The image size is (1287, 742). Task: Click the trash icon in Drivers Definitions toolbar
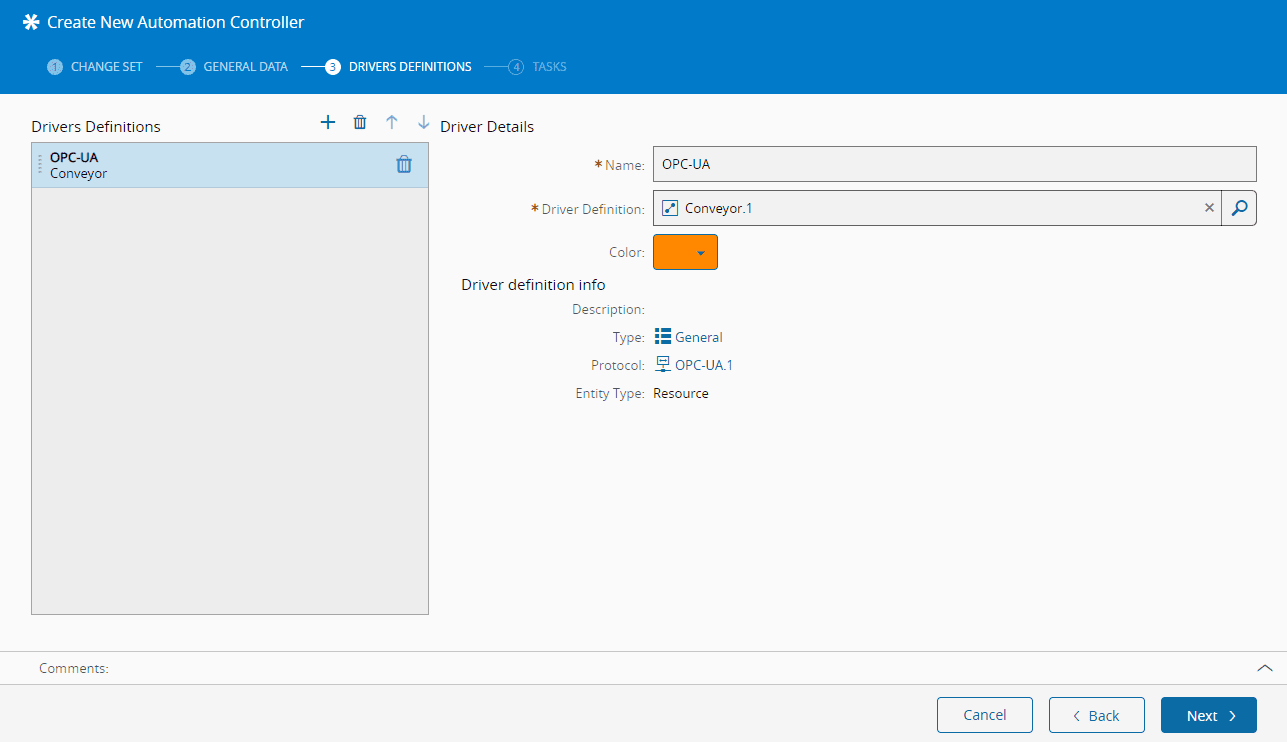360,122
